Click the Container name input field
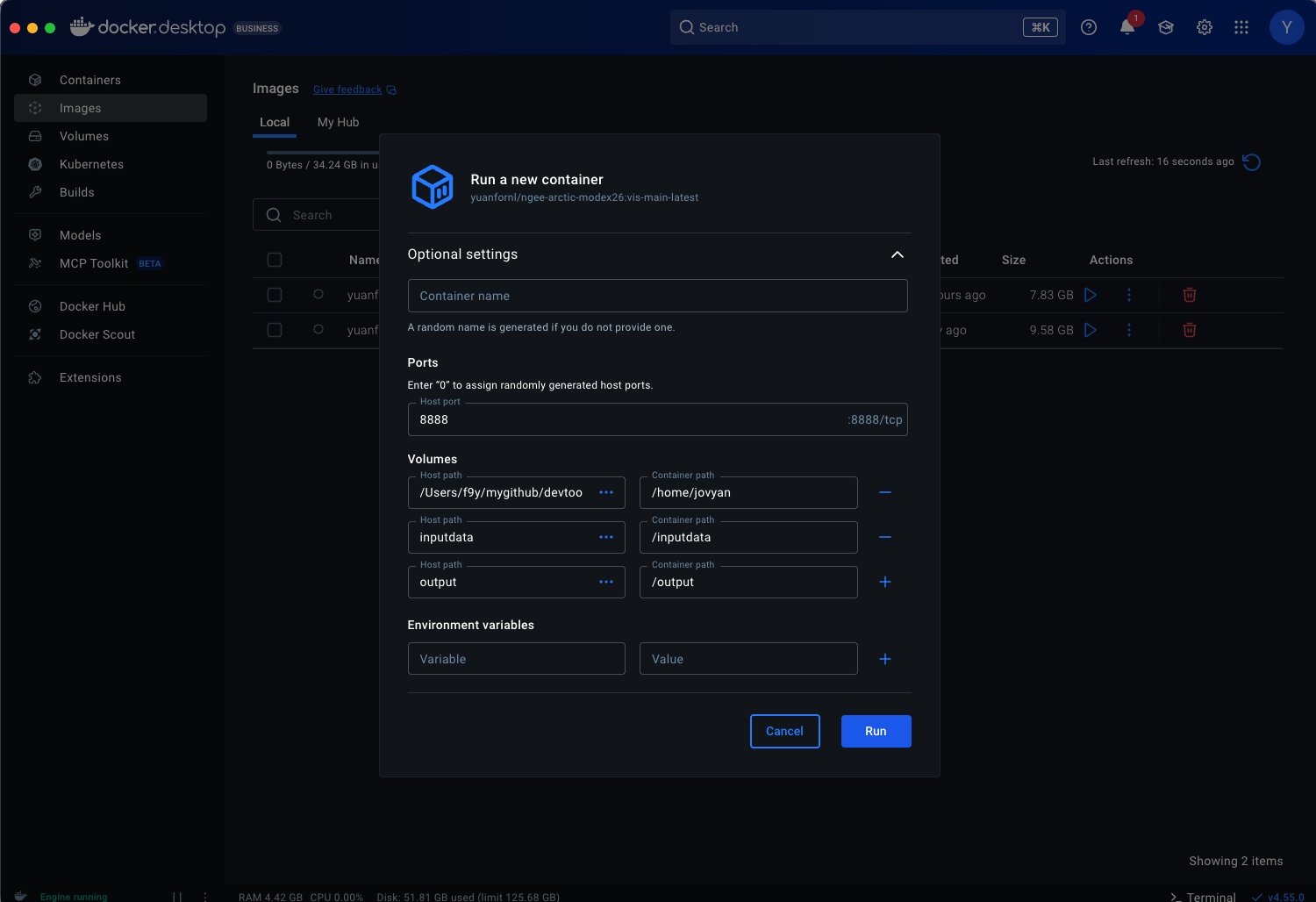Image resolution: width=1316 pixels, height=902 pixels. pyautogui.click(x=657, y=296)
